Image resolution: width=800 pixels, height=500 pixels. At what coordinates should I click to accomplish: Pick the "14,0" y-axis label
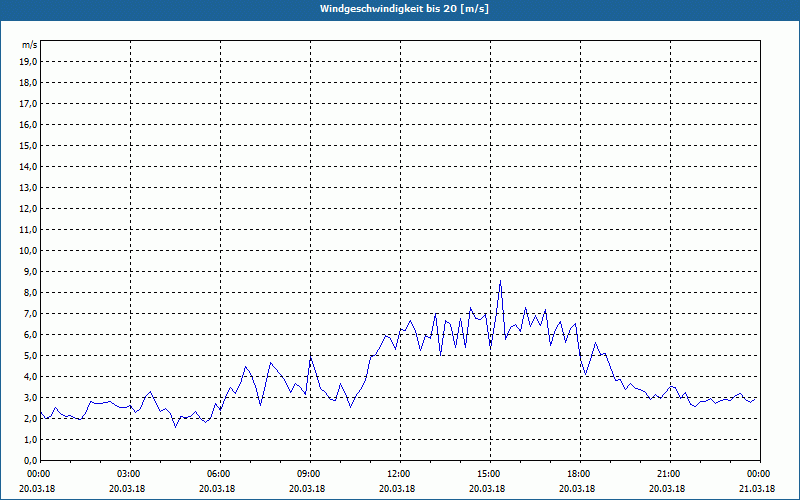pyautogui.click(x=28, y=166)
